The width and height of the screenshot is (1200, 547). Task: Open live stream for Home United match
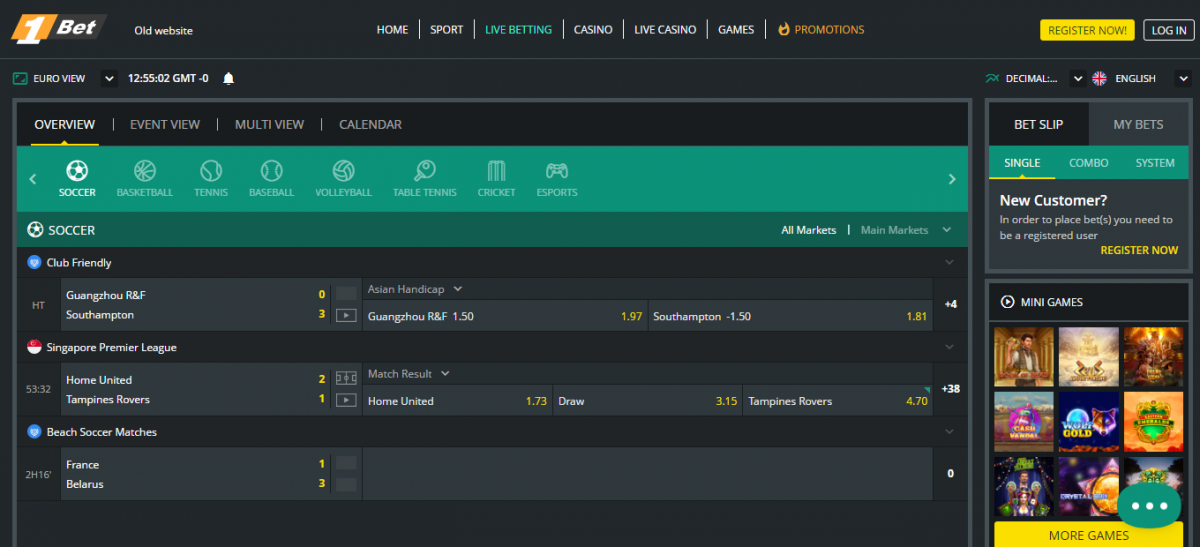pyautogui.click(x=345, y=400)
